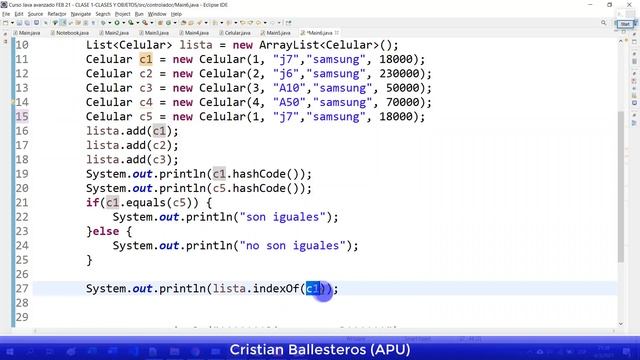Click the External Tools toolbar icon

point(145,23)
